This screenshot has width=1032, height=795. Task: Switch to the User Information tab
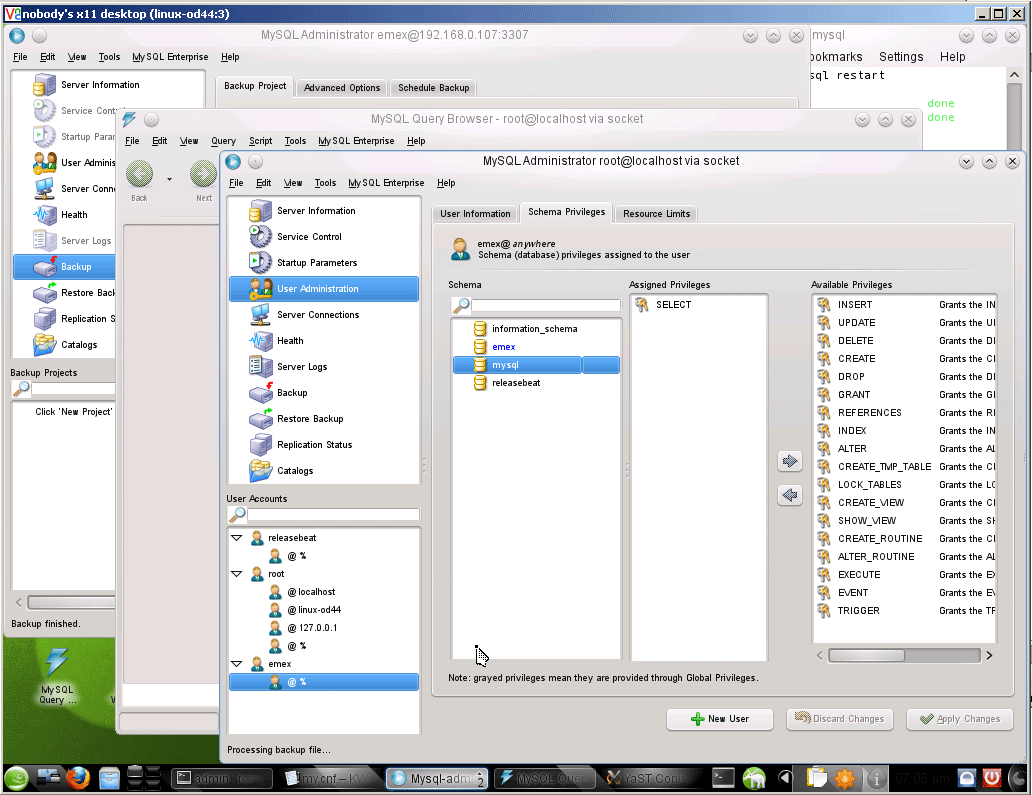(x=475, y=214)
